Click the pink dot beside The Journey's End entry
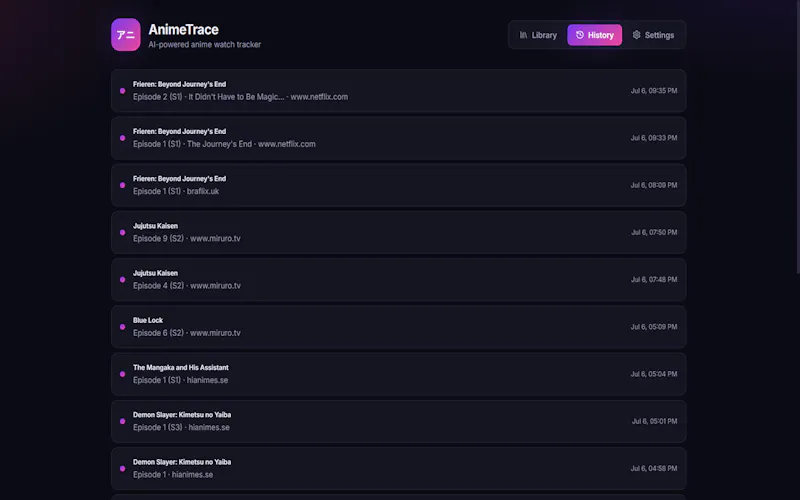Viewport: 800px width, 500px height. pos(122,138)
